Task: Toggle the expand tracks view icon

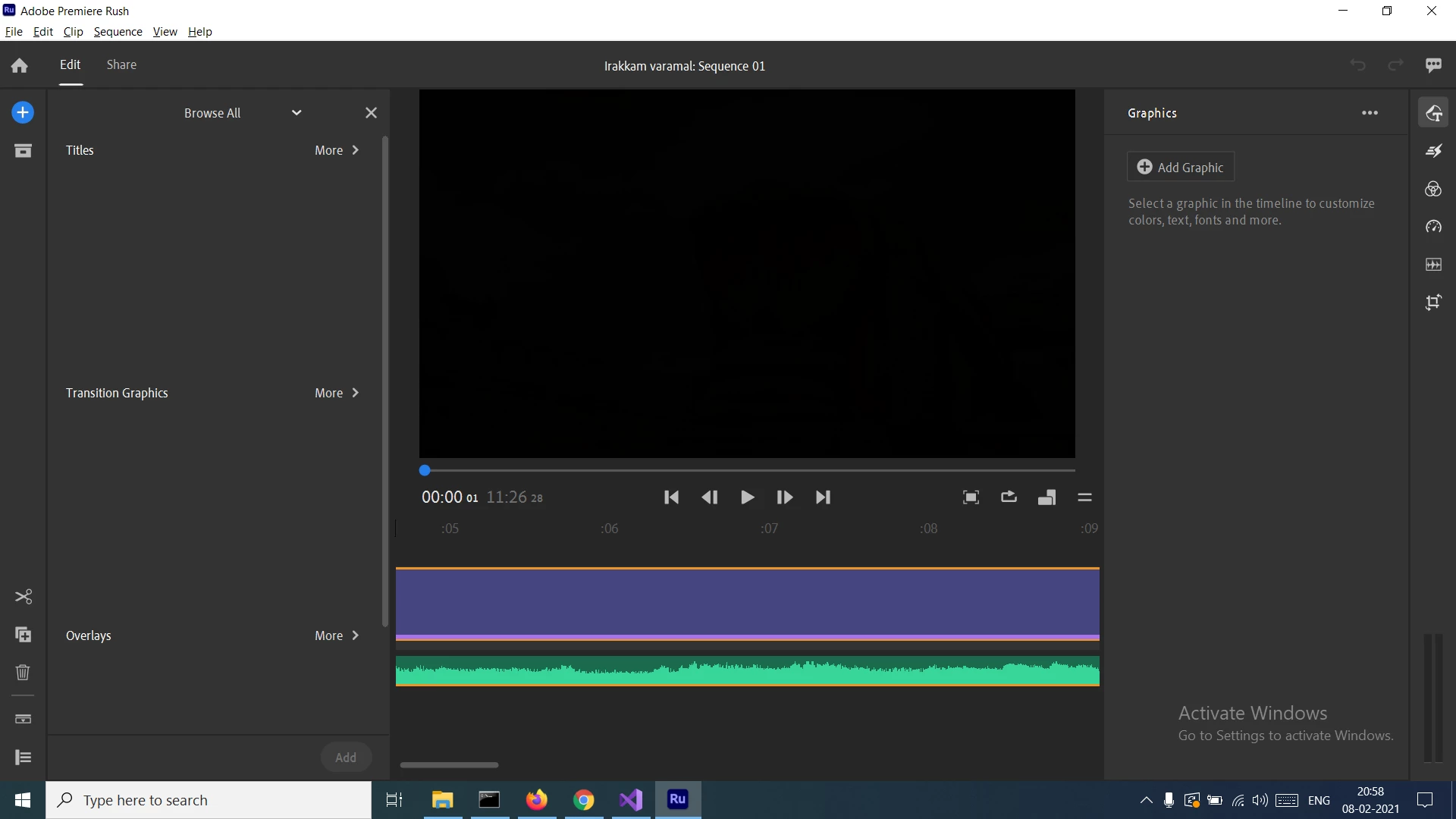Action: 23,719
